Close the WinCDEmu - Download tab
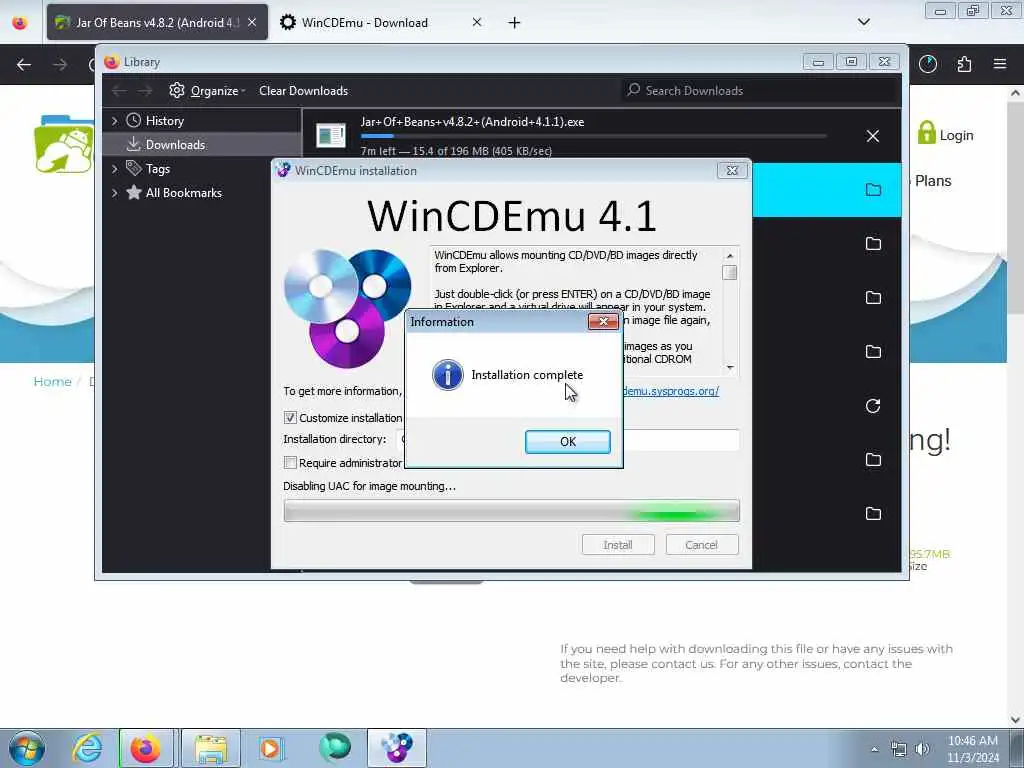The height and width of the screenshot is (768, 1024). pyautogui.click(x=477, y=22)
